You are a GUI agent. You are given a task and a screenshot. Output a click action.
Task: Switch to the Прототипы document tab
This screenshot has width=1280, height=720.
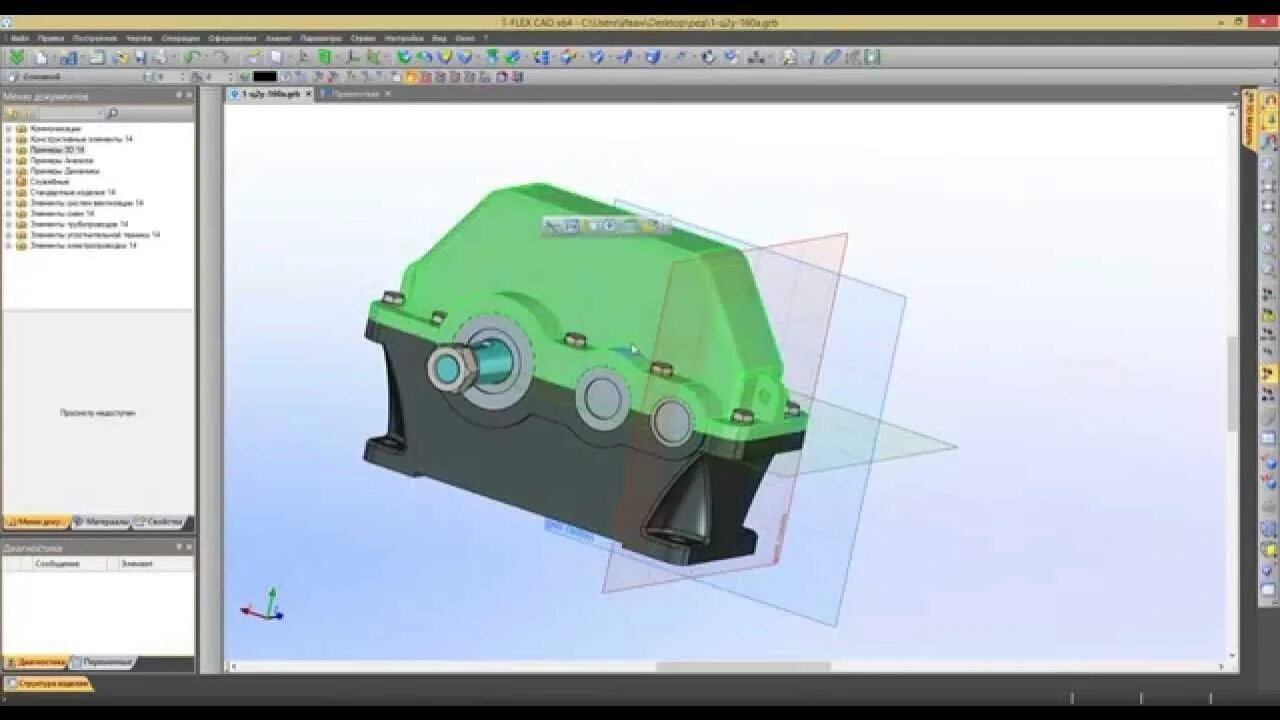click(x=355, y=93)
